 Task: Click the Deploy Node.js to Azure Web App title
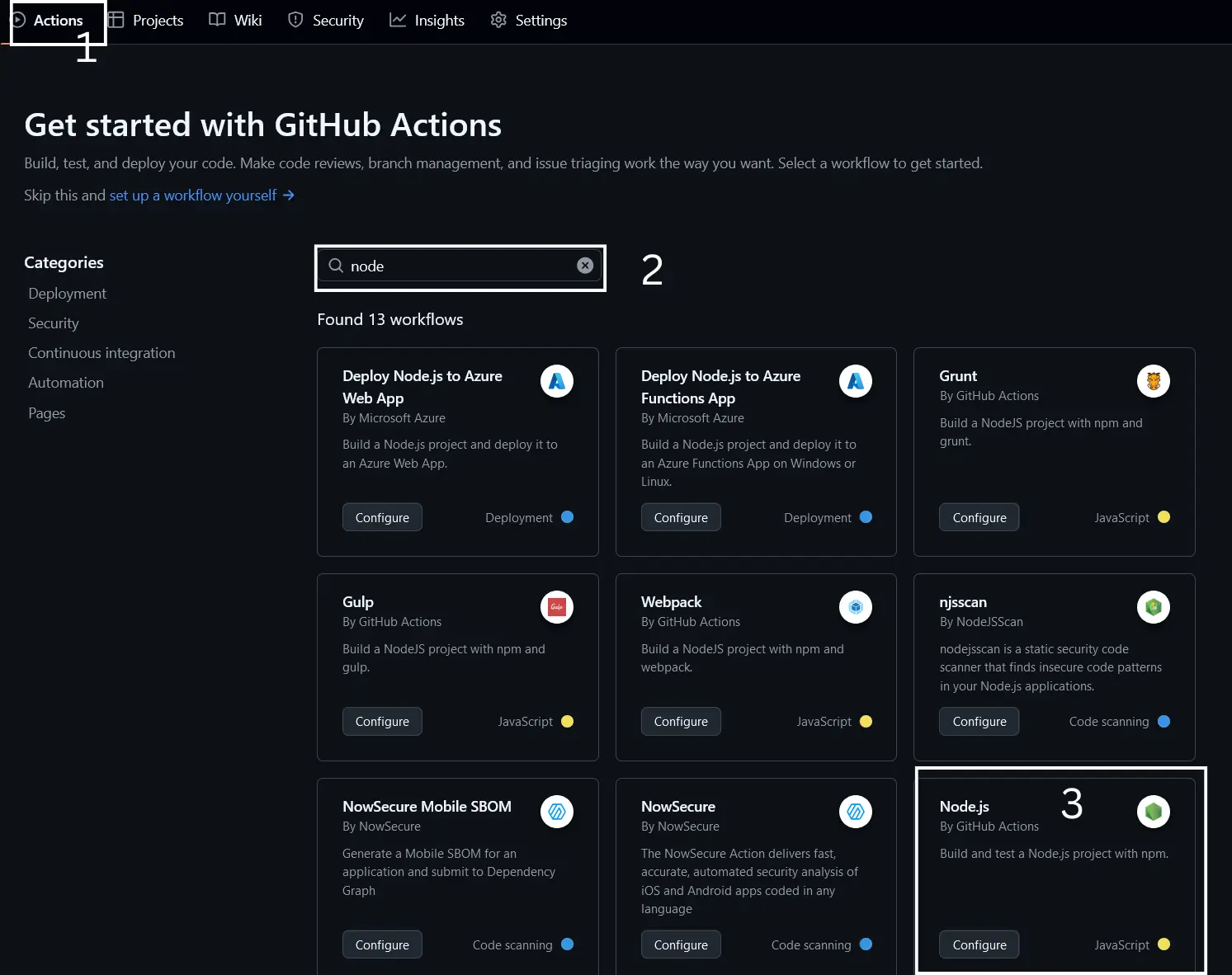422,387
